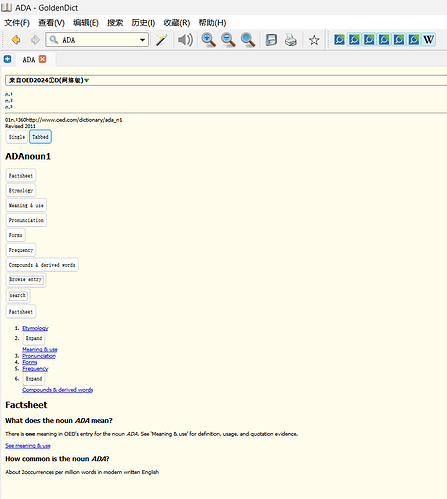This screenshot has width=447, height=499.
Task: Close the ADA tab
Action: pos(43,59)
